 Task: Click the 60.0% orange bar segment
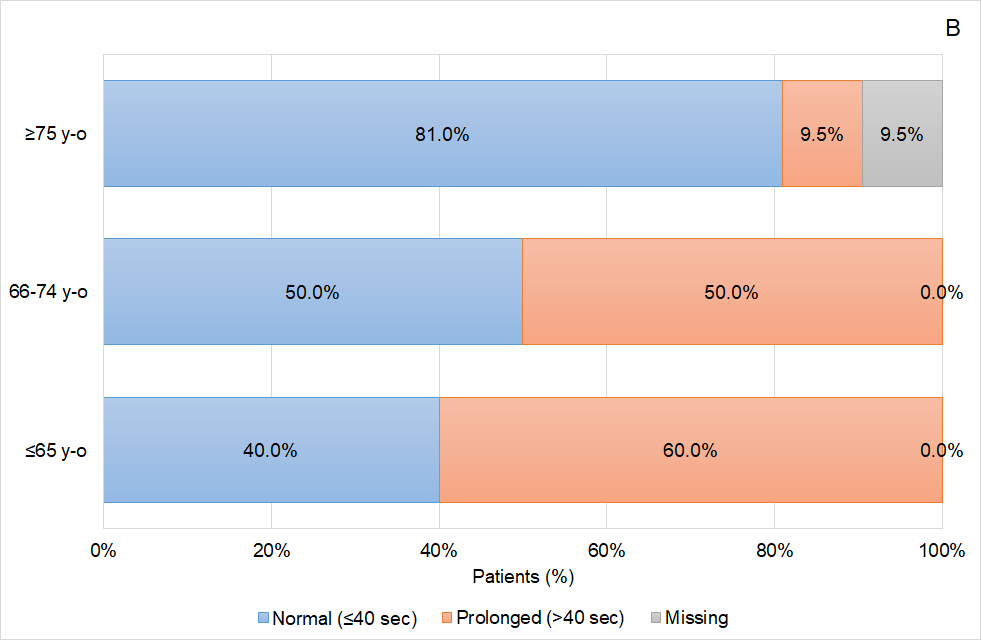[689, 450]
